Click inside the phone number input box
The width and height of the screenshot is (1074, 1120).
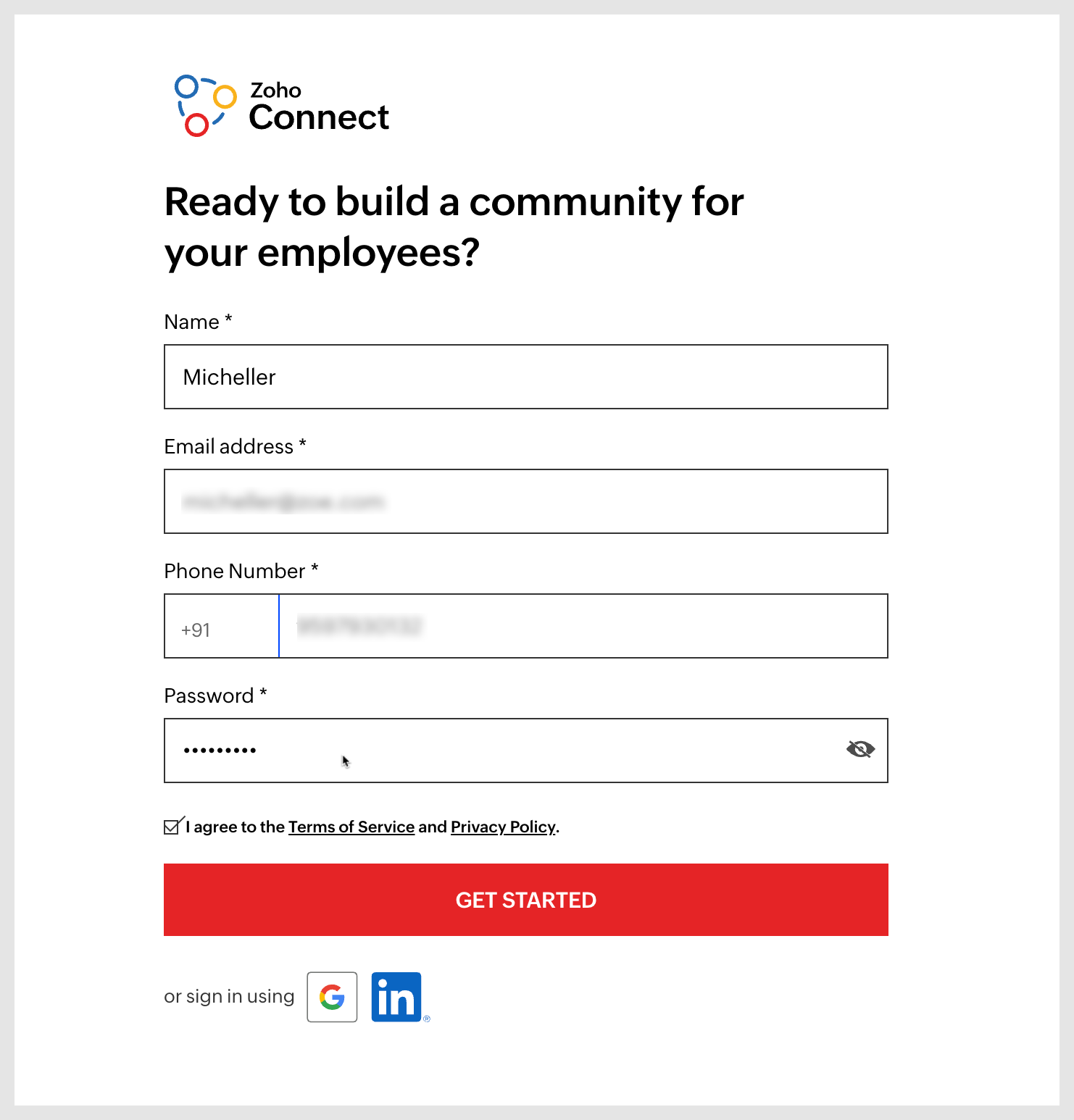[x=583, y=627]
